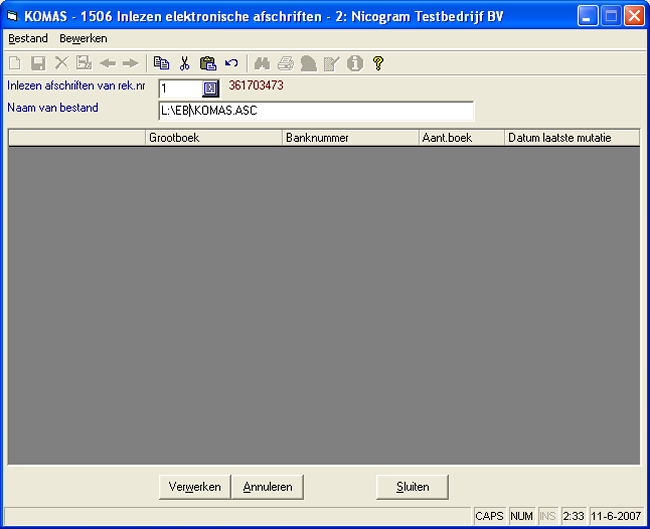Screen dimensions: 650x529
Task: Click the Verwerken button
Action: click(x=194, y=487)
